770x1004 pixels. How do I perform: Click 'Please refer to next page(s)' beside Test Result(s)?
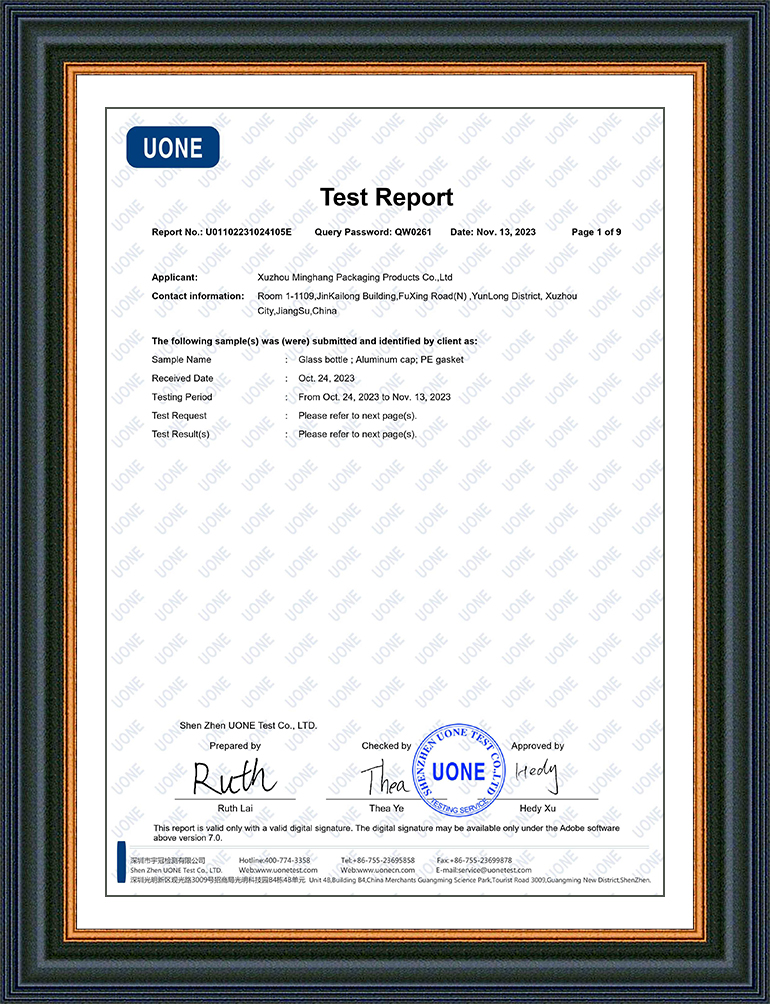(x=357, y=434)
